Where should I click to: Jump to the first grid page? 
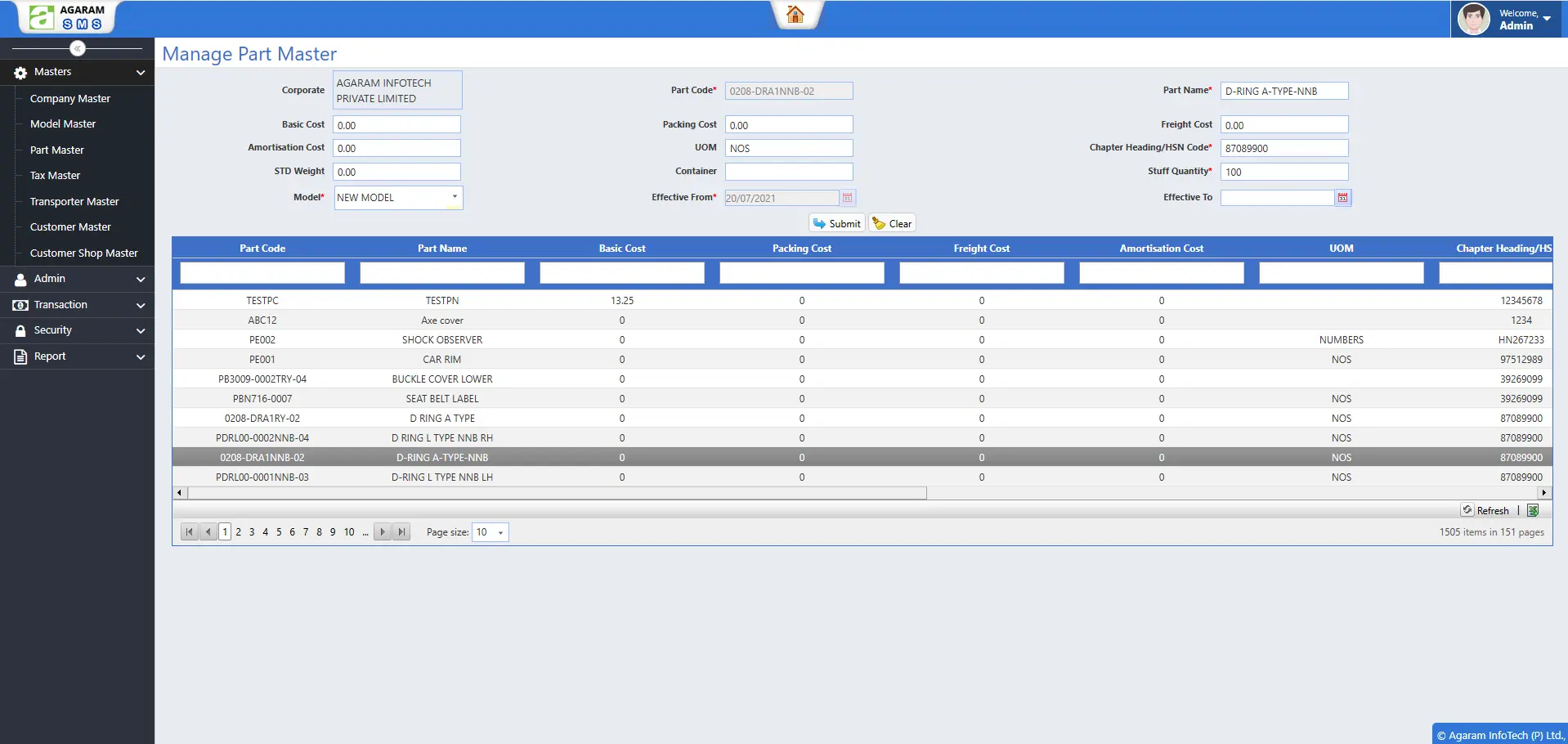point(190,532)
